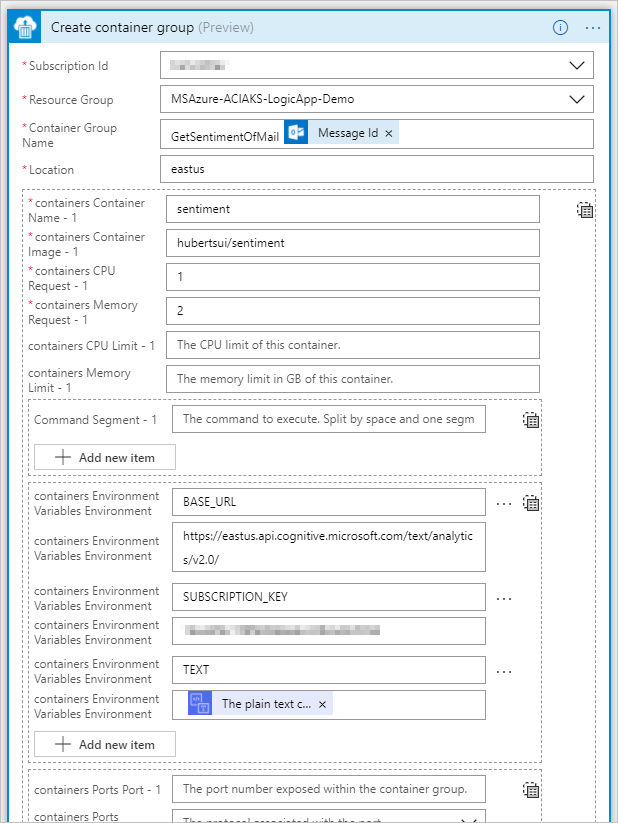Image resolution: width=618 pixels, height=823 pixels.
Task: Expand the Resource Group dropdown
Action: [577, 99]
